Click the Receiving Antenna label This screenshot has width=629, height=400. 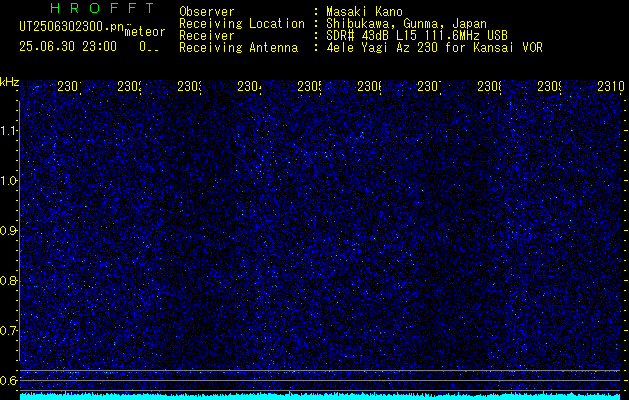pos(238,48)
